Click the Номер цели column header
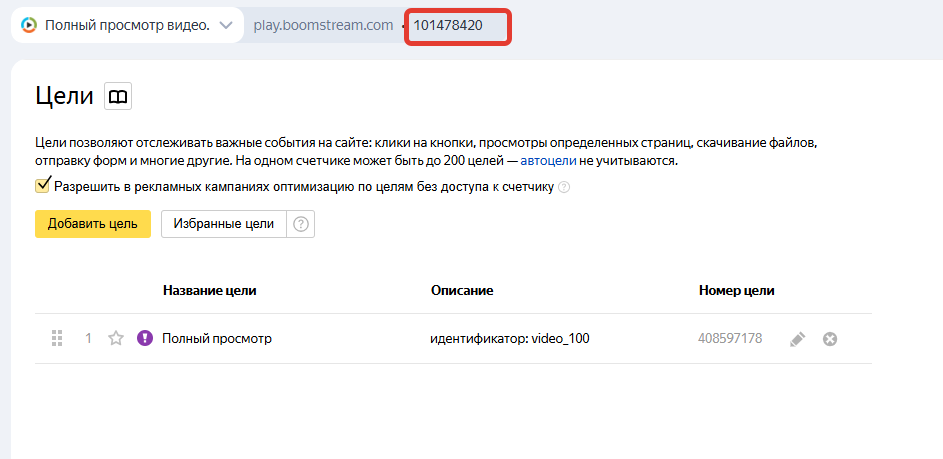The image size is (943, 459). [737, 291]
